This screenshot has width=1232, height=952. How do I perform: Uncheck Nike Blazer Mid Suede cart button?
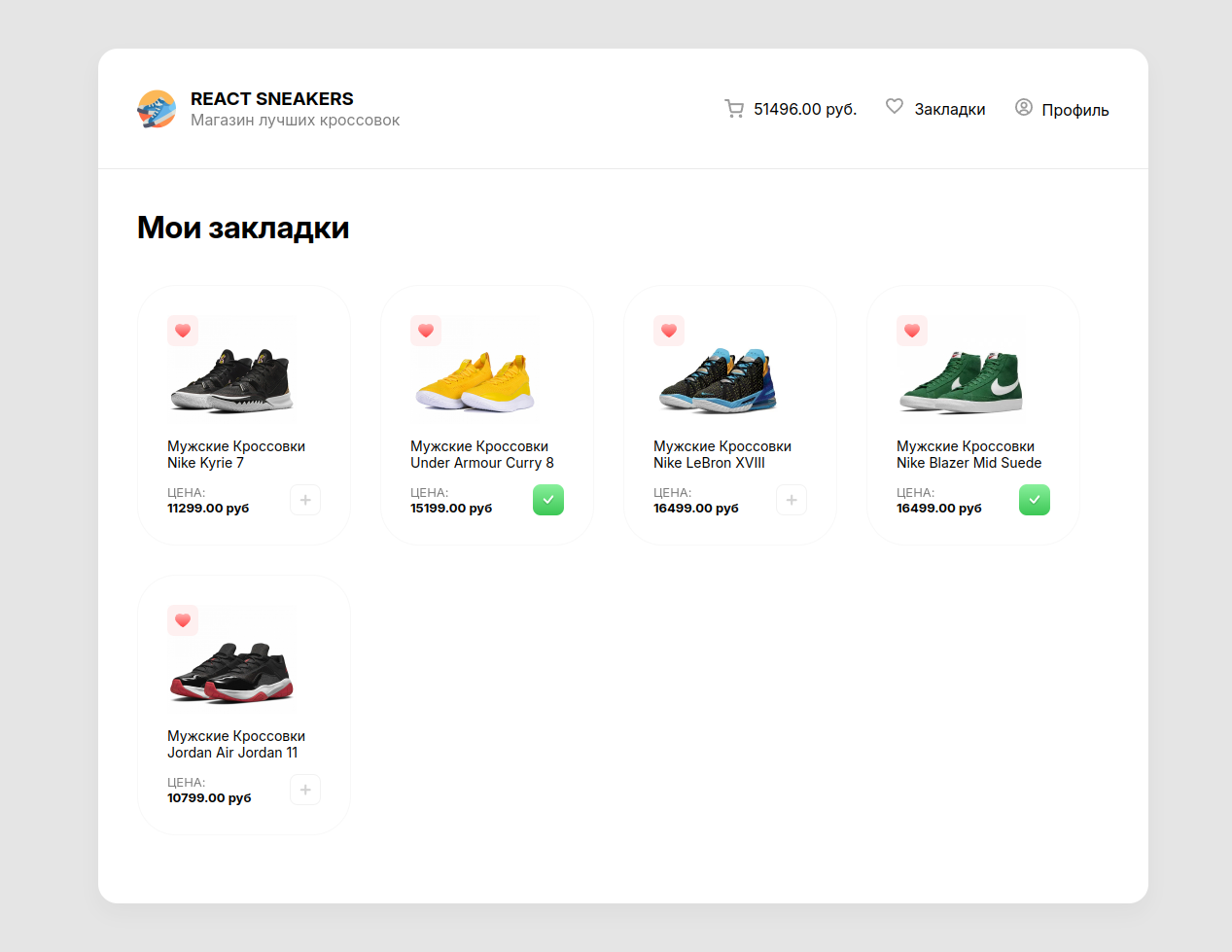1035,500
